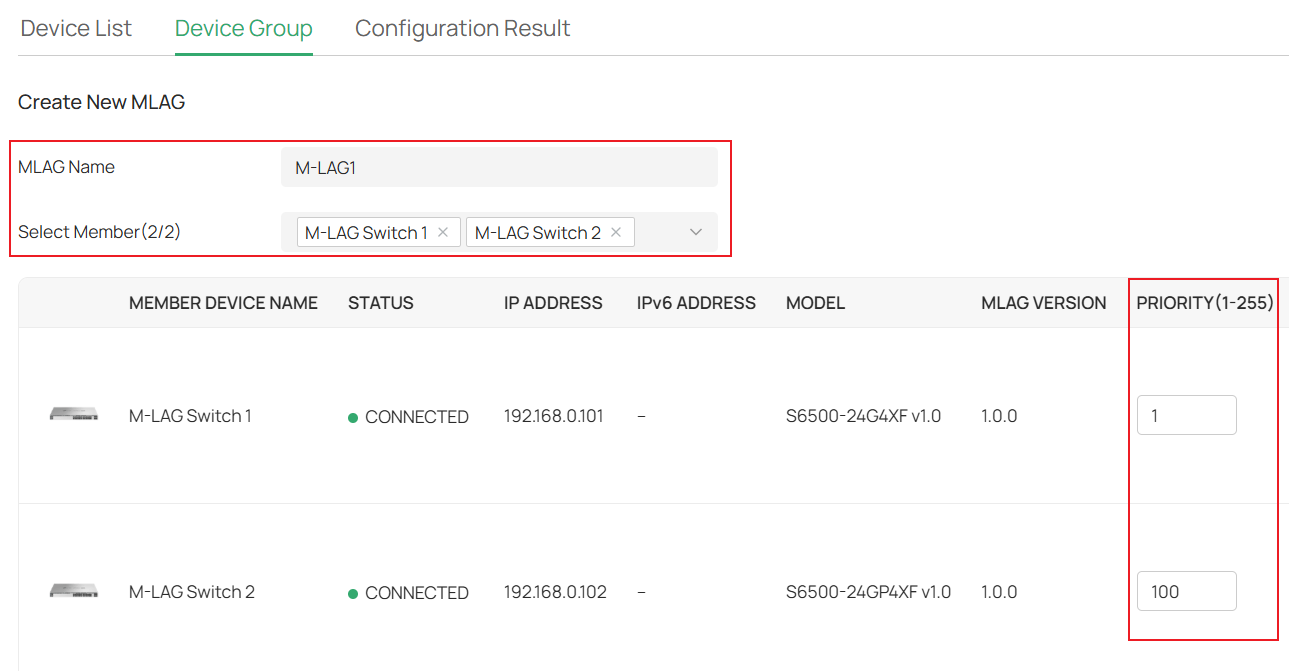Select the Device Group tab
This screenshot has height=671, width=1289.
click(243, 28)
